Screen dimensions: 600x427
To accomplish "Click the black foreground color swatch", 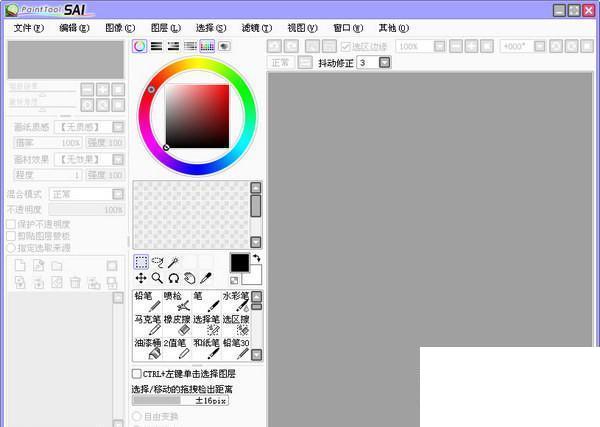I will [x=240, y=262].
